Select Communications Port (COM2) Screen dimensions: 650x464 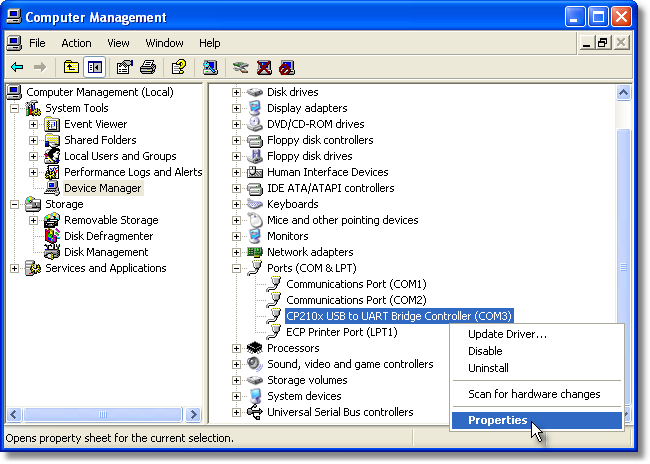click(x=356, y=300)
